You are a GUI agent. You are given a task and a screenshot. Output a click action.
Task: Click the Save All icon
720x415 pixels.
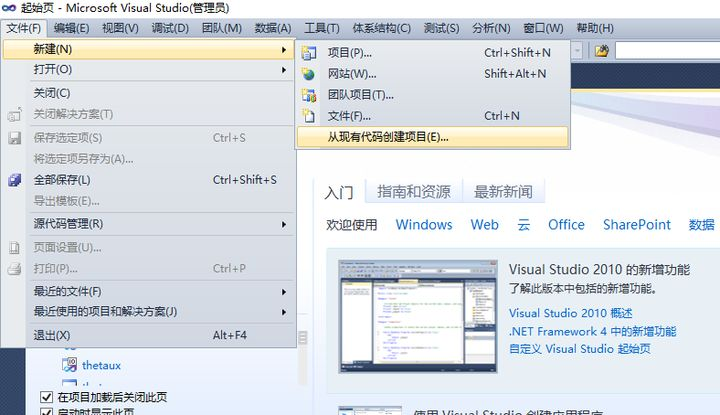(x=14, y=180)
